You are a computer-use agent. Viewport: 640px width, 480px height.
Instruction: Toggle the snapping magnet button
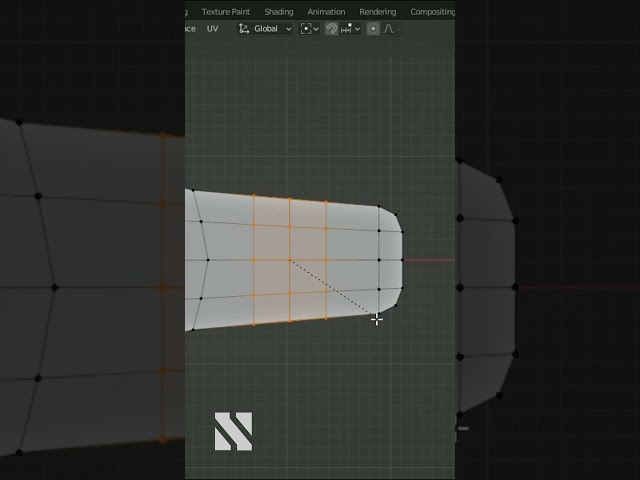coord(331,29)
